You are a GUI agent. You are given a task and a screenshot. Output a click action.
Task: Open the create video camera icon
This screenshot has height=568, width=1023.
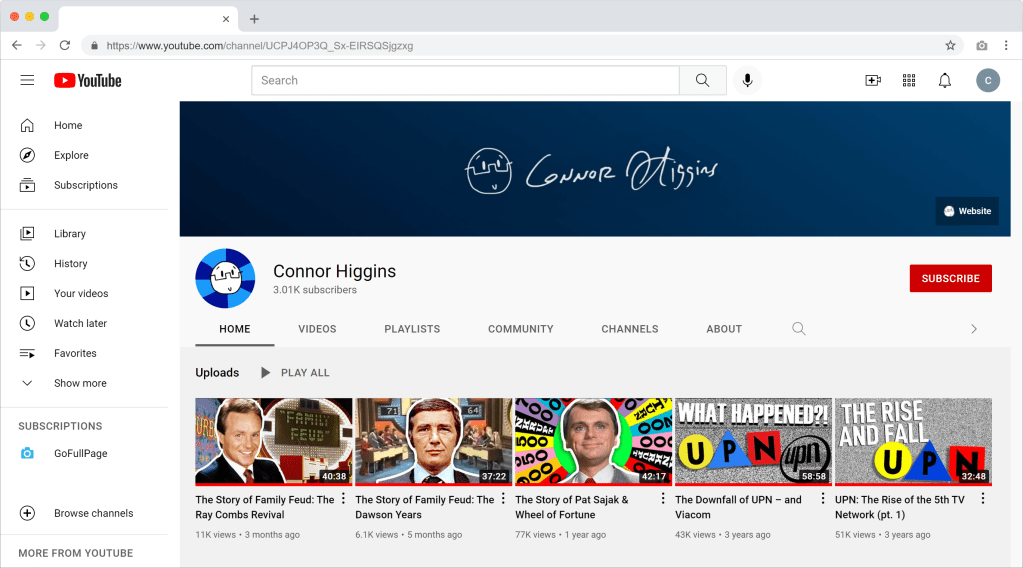click(873, 80)
